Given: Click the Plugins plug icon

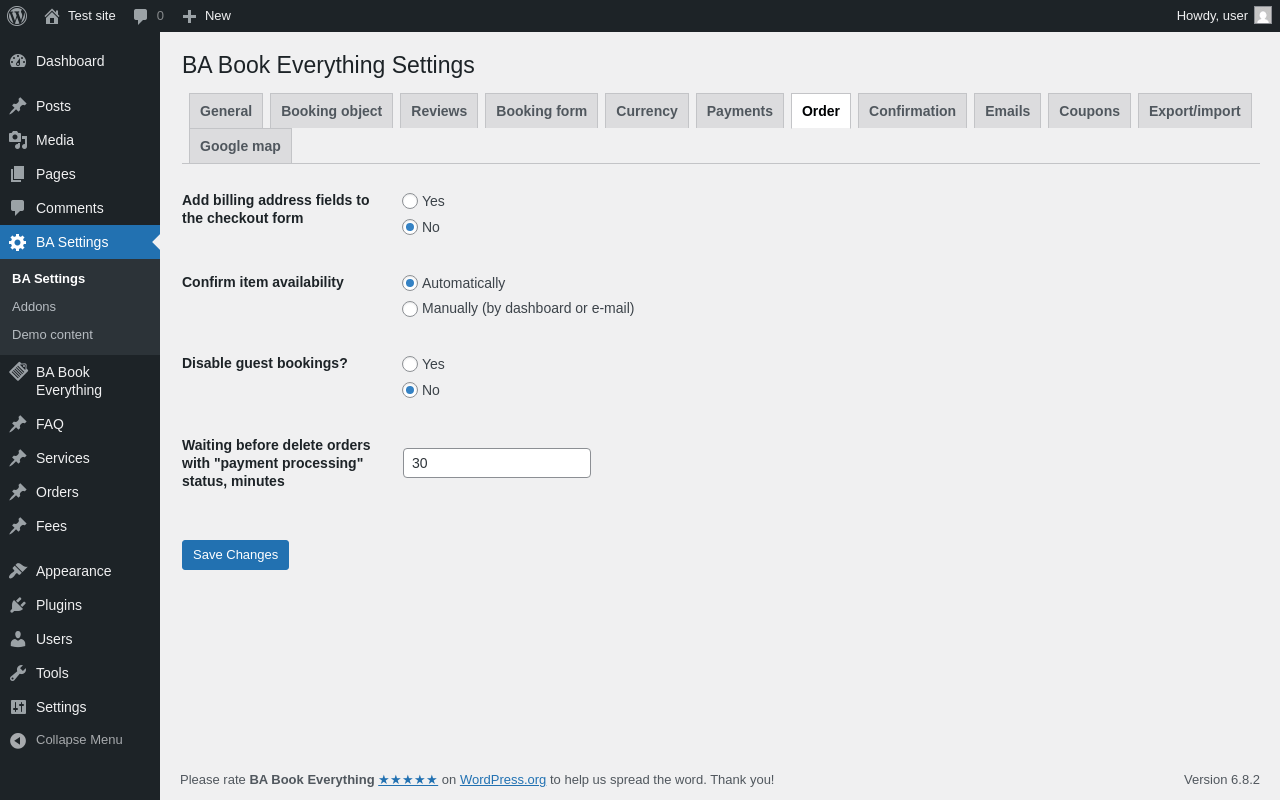Looking at the screenshot, I should pyautogui.click(x=18, y=605).
